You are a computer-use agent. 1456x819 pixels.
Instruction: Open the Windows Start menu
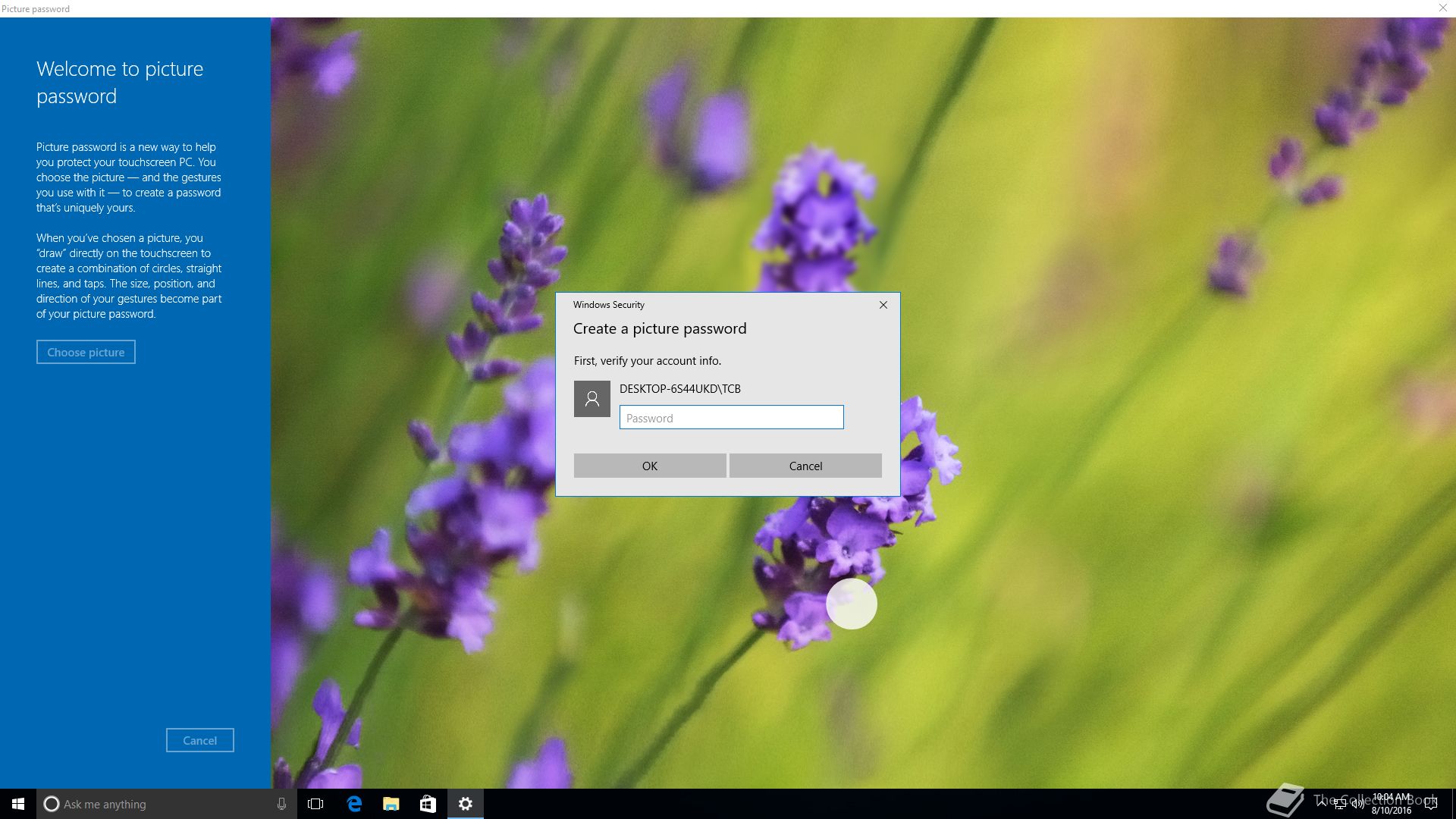coord(18,804)
